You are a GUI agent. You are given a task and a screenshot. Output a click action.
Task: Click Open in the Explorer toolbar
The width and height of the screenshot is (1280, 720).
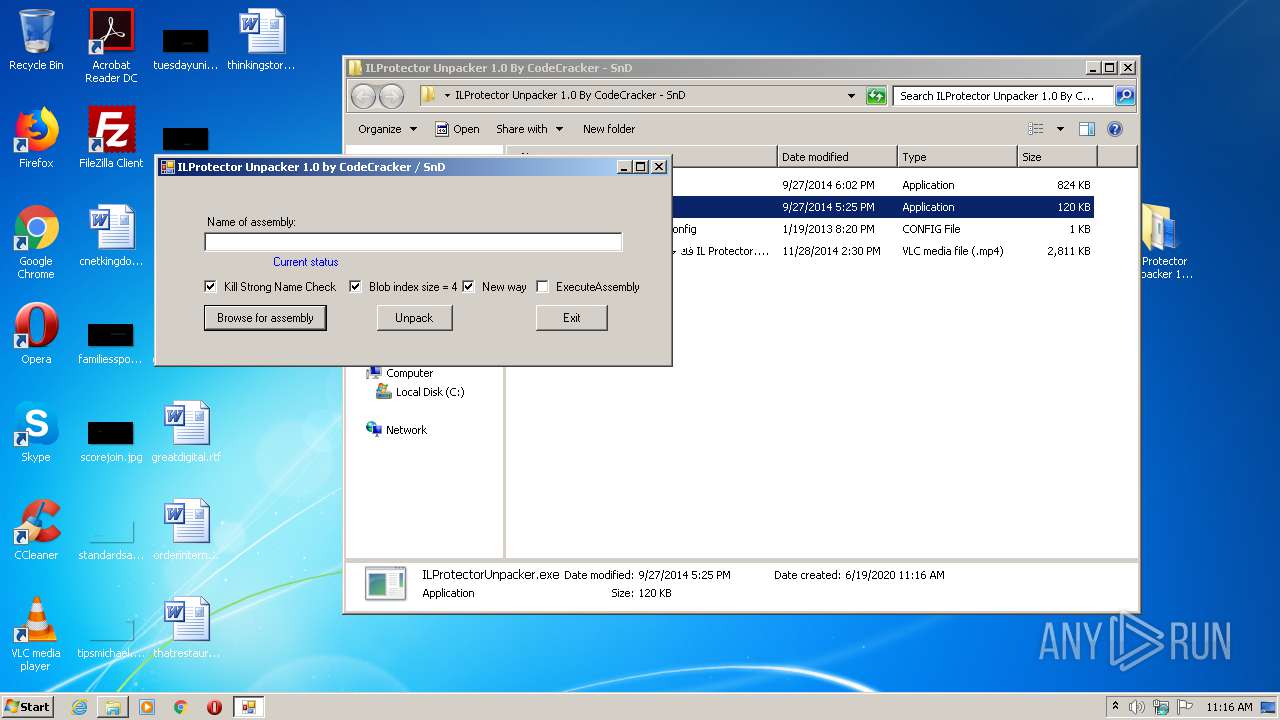click(x=457, y=129)
